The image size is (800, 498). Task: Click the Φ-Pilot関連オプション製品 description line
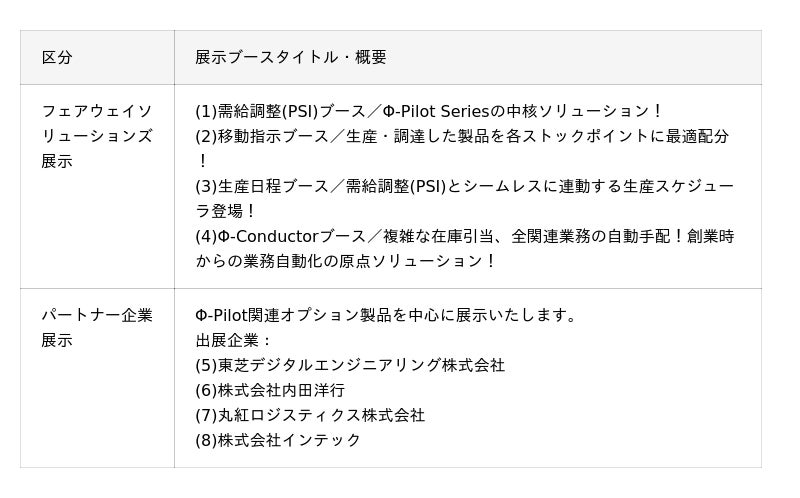click(x=387, y=315)
